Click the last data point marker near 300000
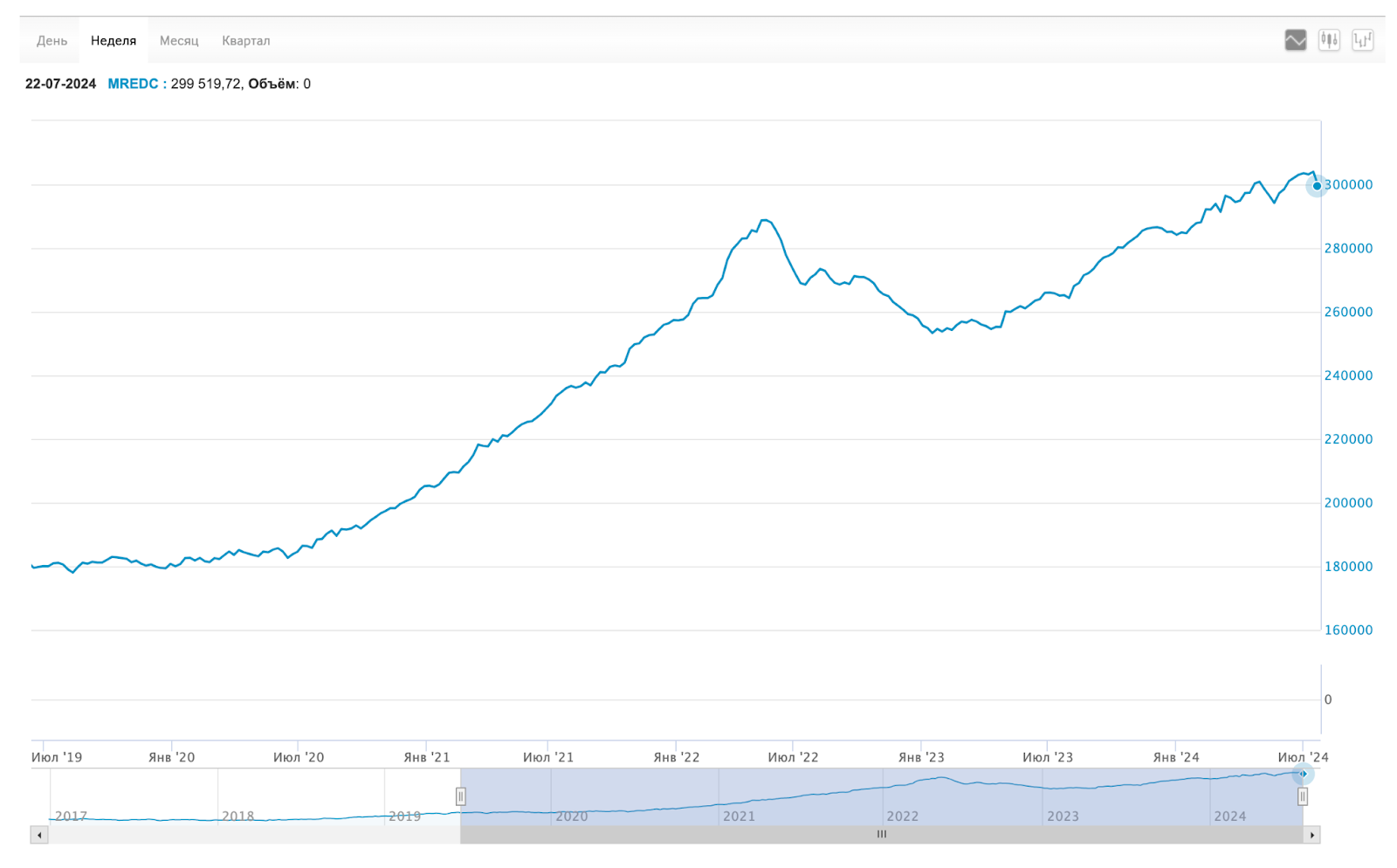The height and width of the screenshot is (868, 1397). [x=1317, y=186]
